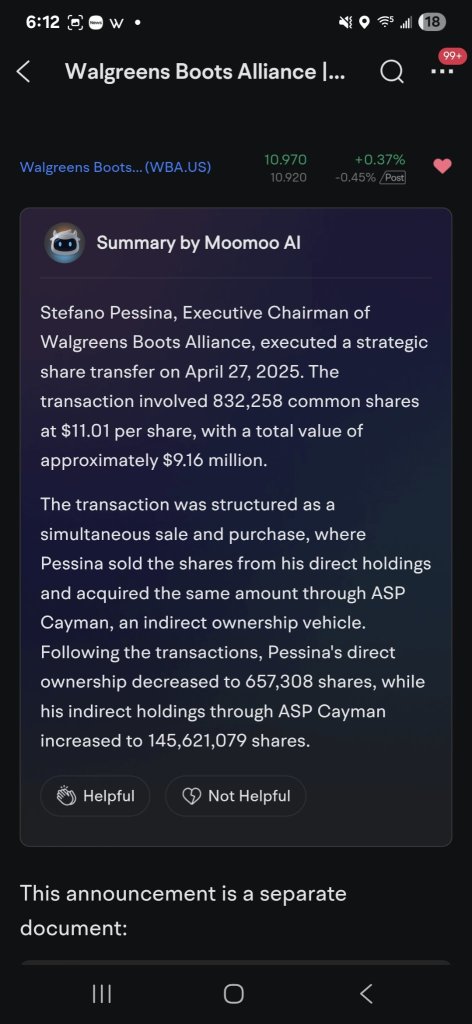
Task: Toggle the pink heart watchlist icon
Action: pyautogui.click(x=443, y=166)
